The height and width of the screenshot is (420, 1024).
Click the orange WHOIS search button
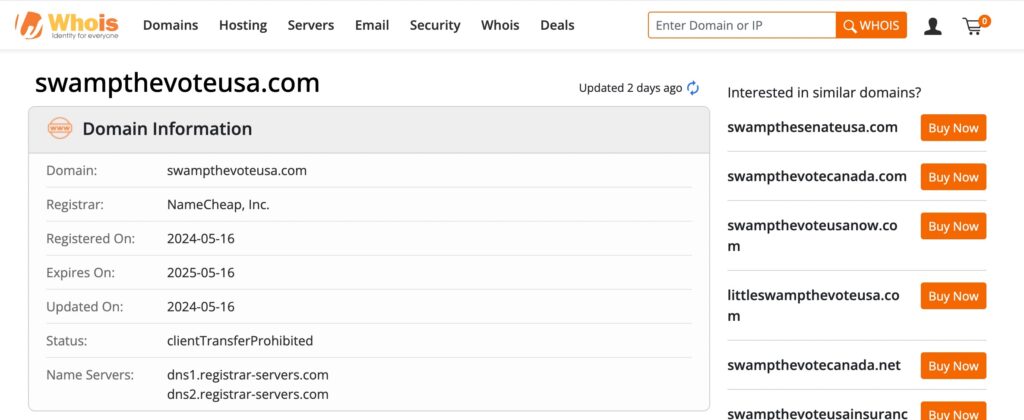(x=871, y=25)
